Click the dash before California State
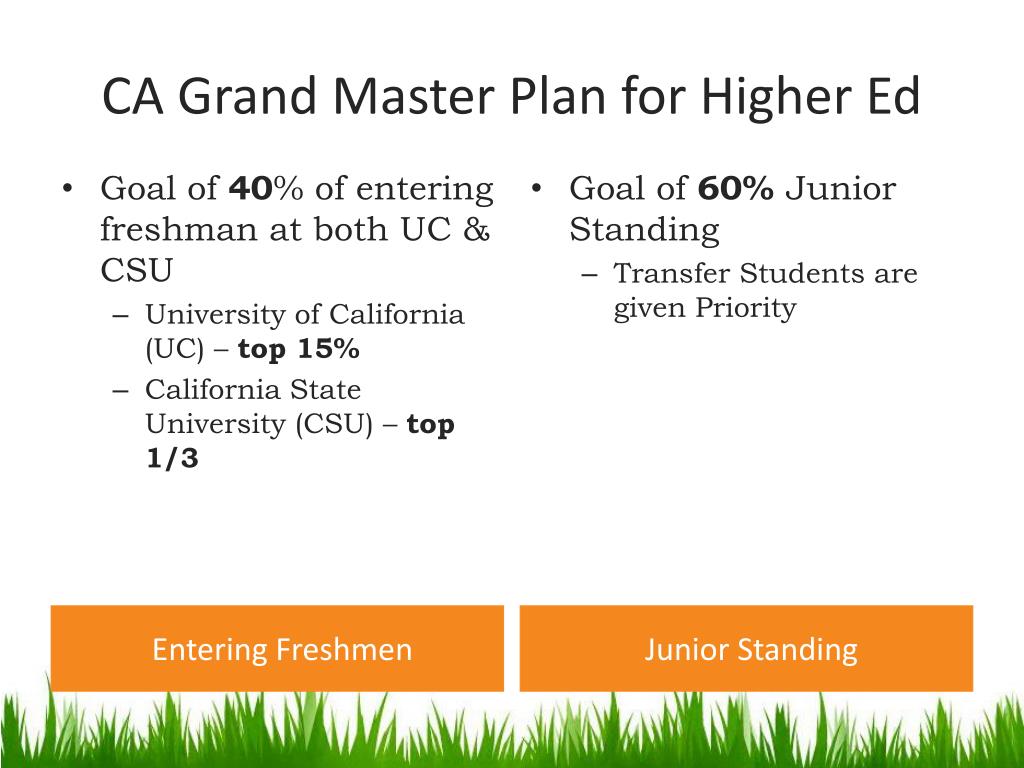 pos(121,391)
